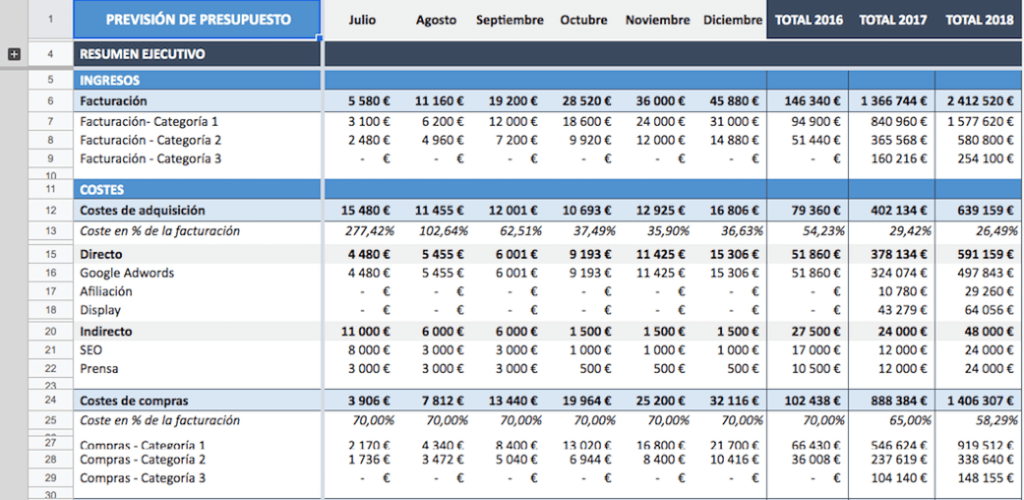Select the Julio column header
Viewport: 1024px width, 500px height.
coord(362,20)
